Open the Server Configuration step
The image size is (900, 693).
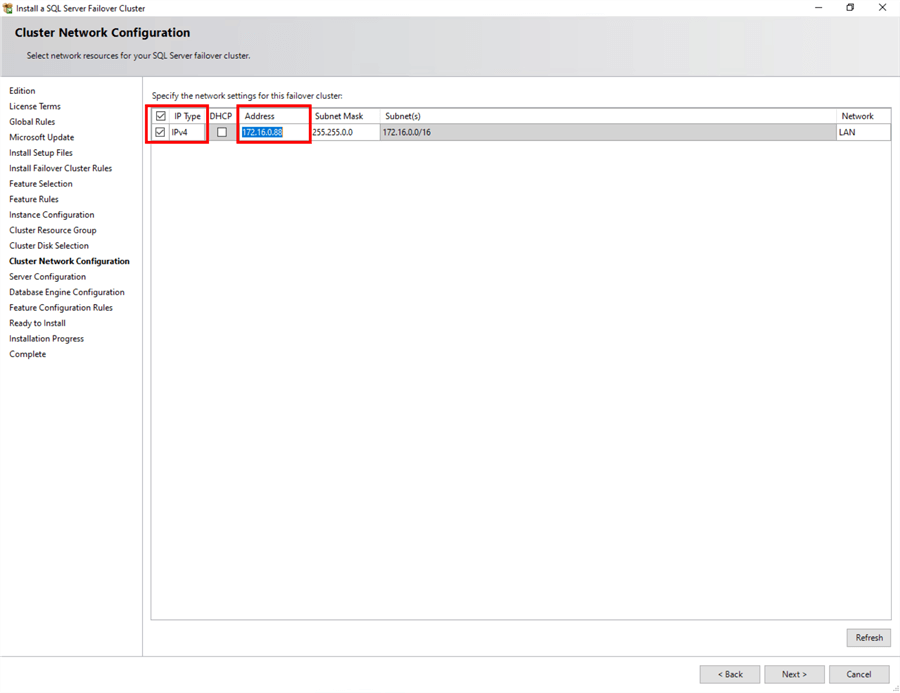[48, 277]
